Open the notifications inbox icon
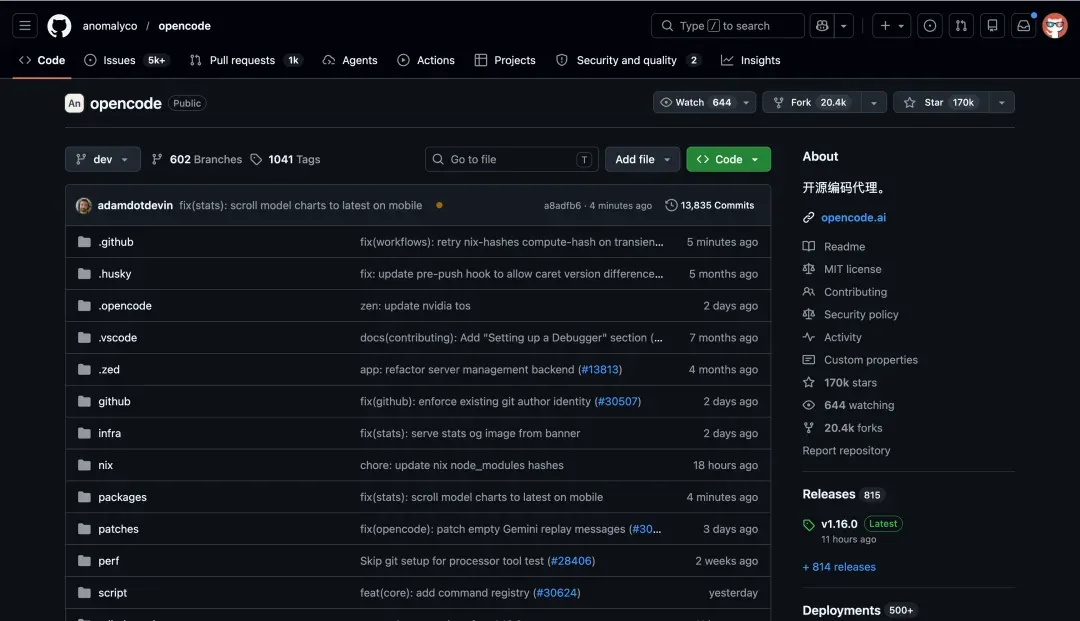1080x621 pixels. coord(1024,26)
